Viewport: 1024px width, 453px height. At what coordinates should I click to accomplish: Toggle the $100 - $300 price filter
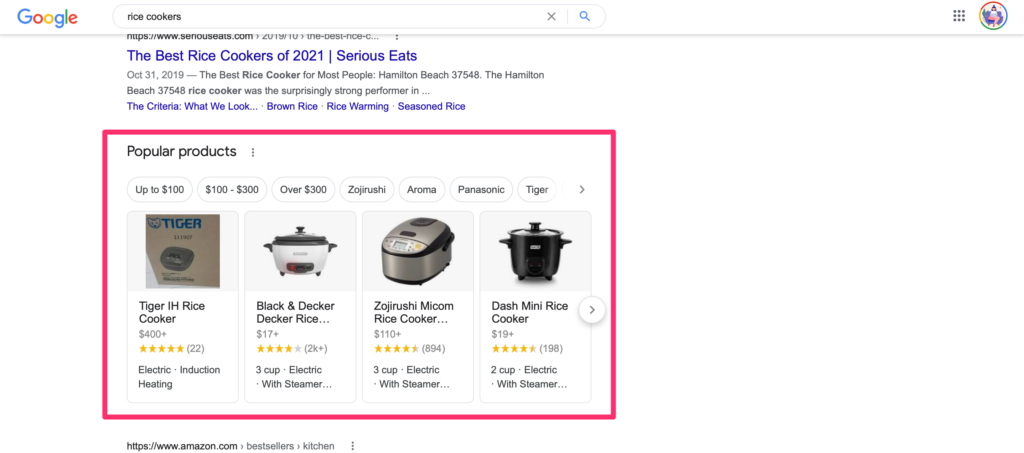click(231, 189)
